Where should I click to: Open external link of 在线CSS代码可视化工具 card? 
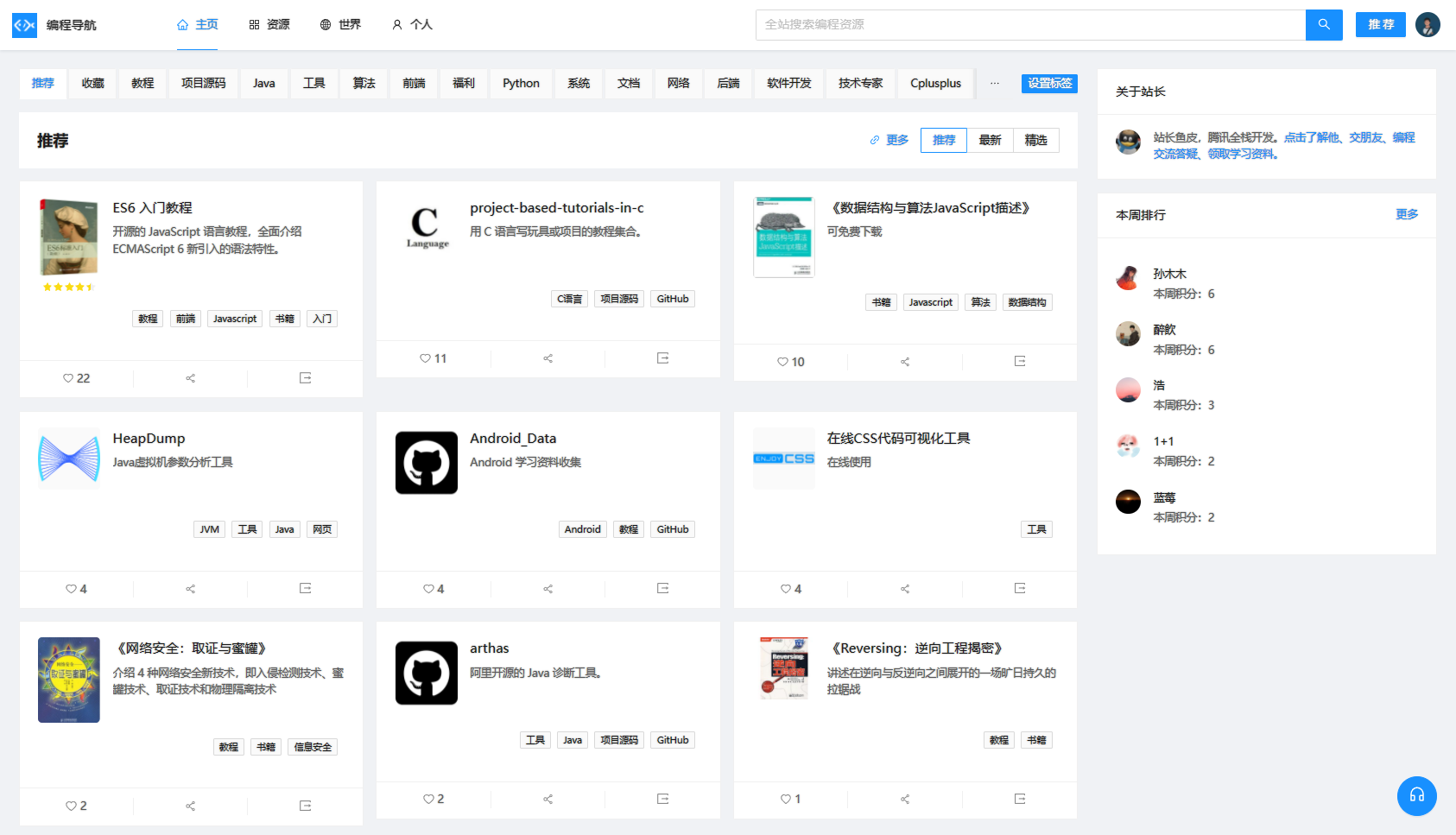point(1020,589)
